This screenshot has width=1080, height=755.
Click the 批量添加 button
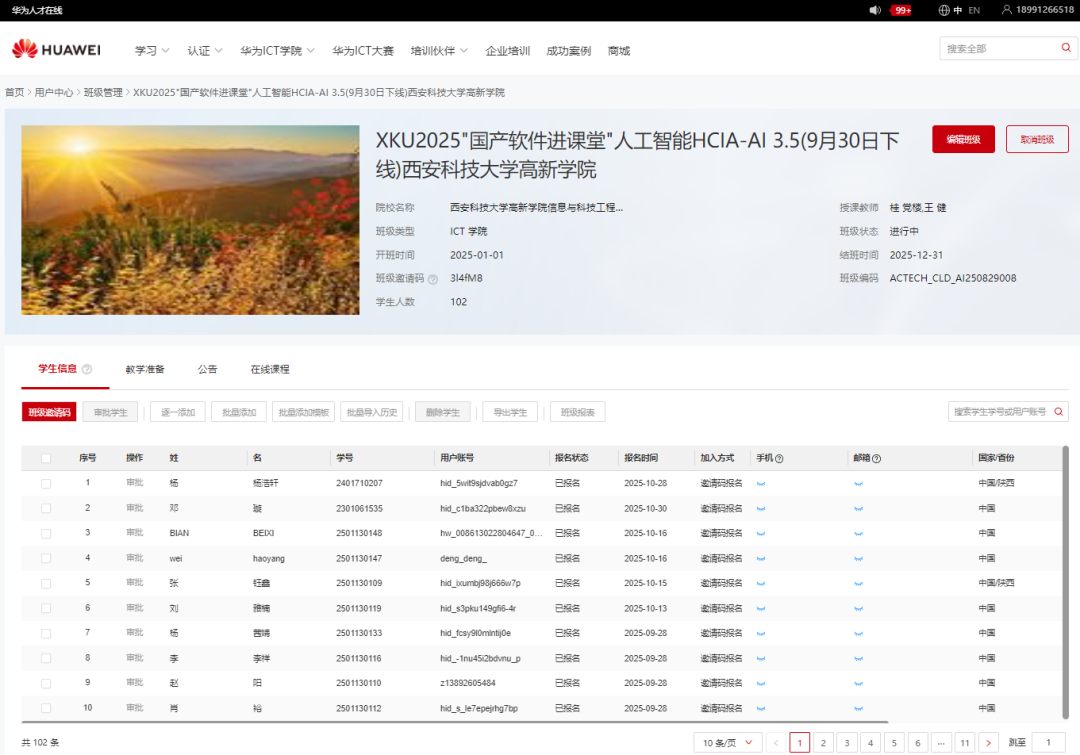(239, 412)
